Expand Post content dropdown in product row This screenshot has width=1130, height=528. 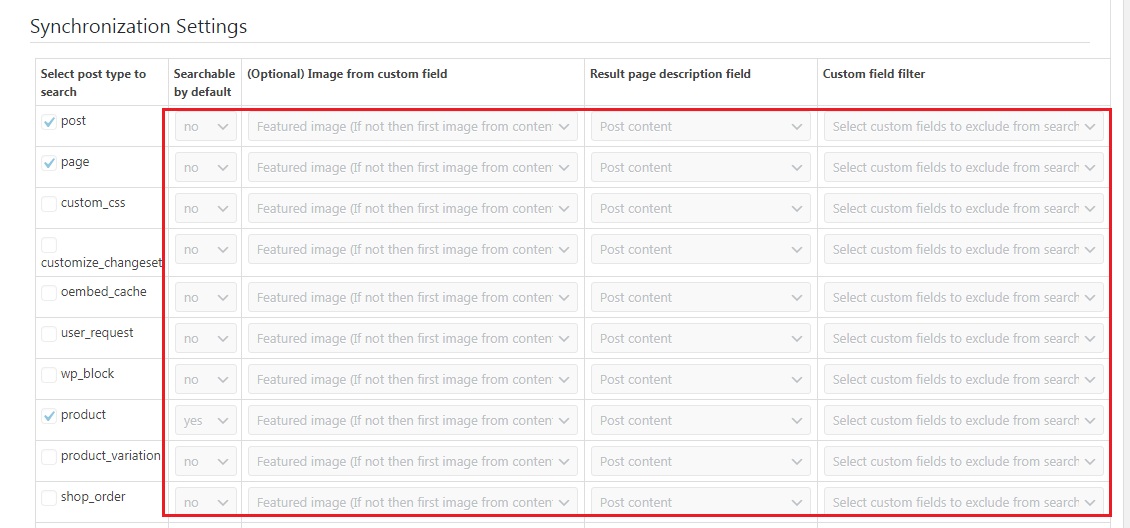pyautogui.click(x=700, y=421)
